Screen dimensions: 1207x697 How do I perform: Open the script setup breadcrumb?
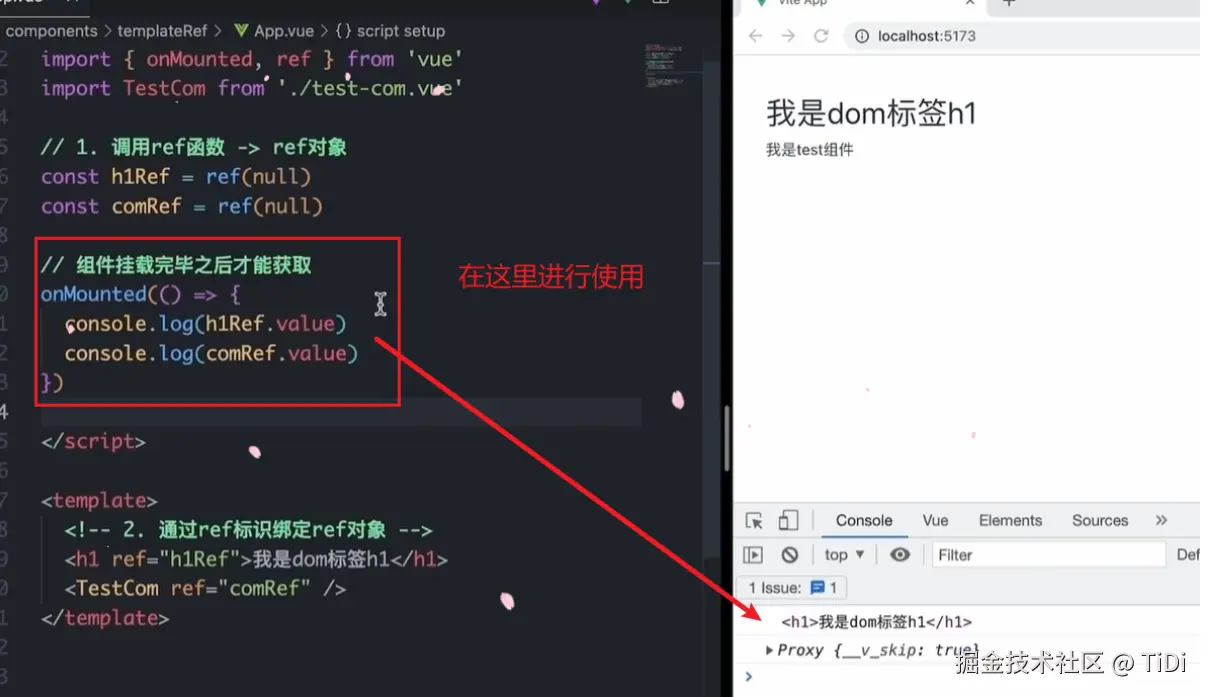coord(390,31)
